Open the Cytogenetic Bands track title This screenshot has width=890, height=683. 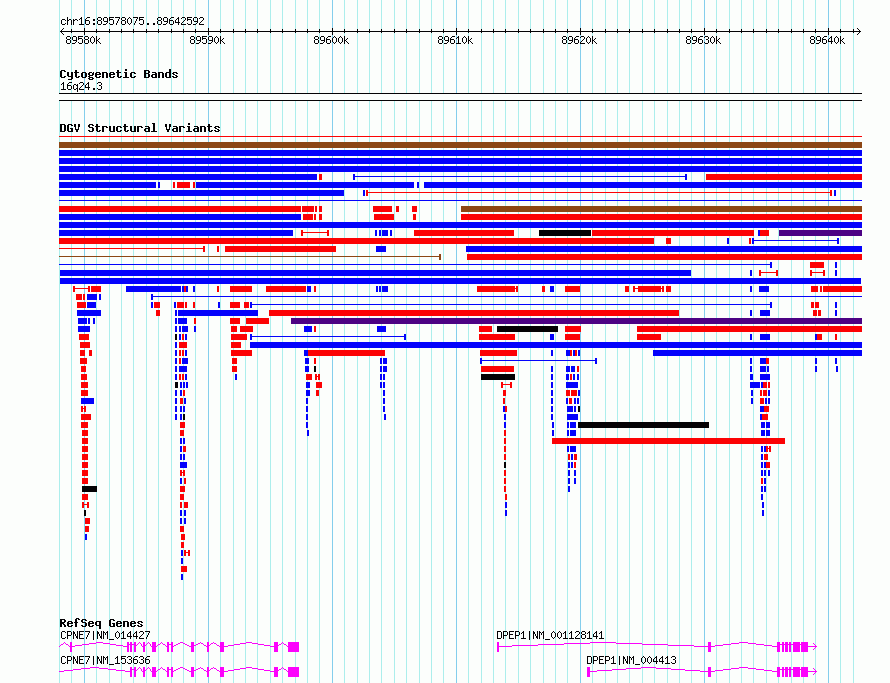pos(119,74)
